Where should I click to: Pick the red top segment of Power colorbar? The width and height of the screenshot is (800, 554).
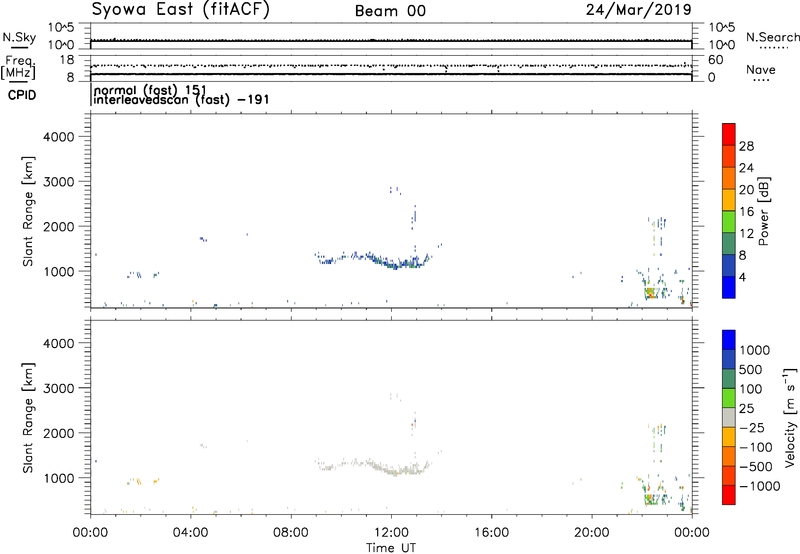(x=729, y=134)
